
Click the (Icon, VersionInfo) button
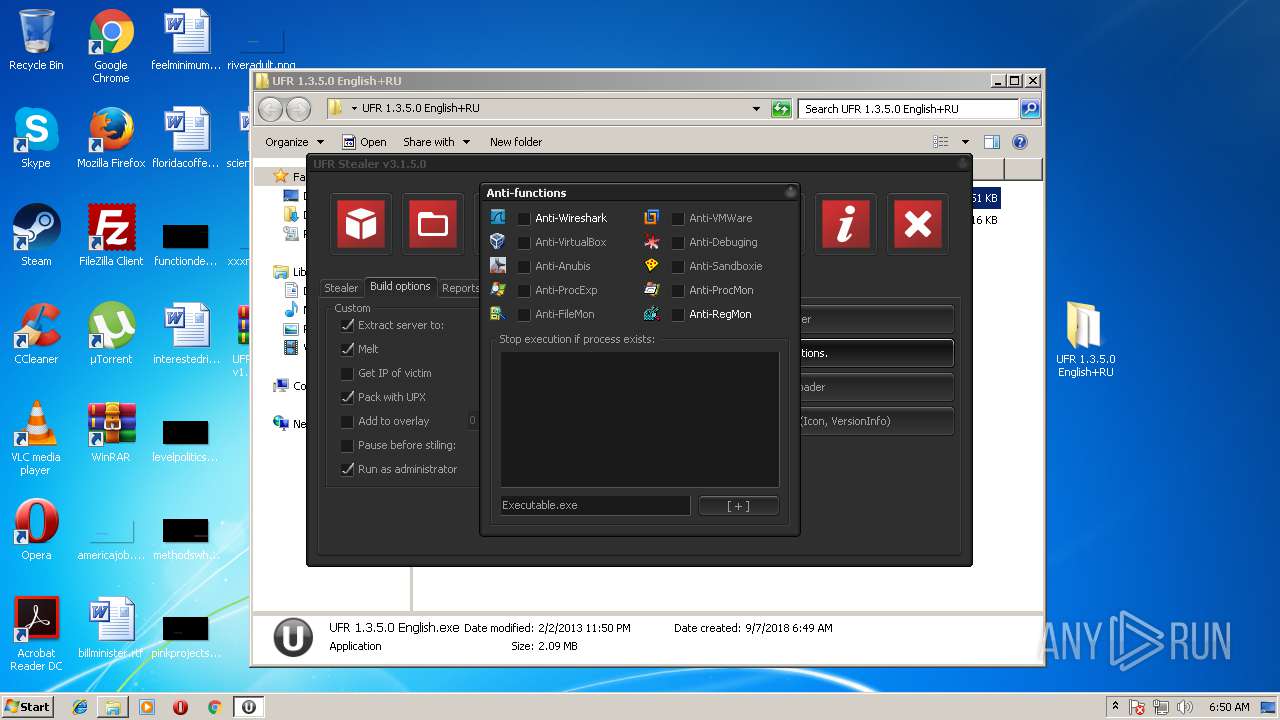pos(876,421)
